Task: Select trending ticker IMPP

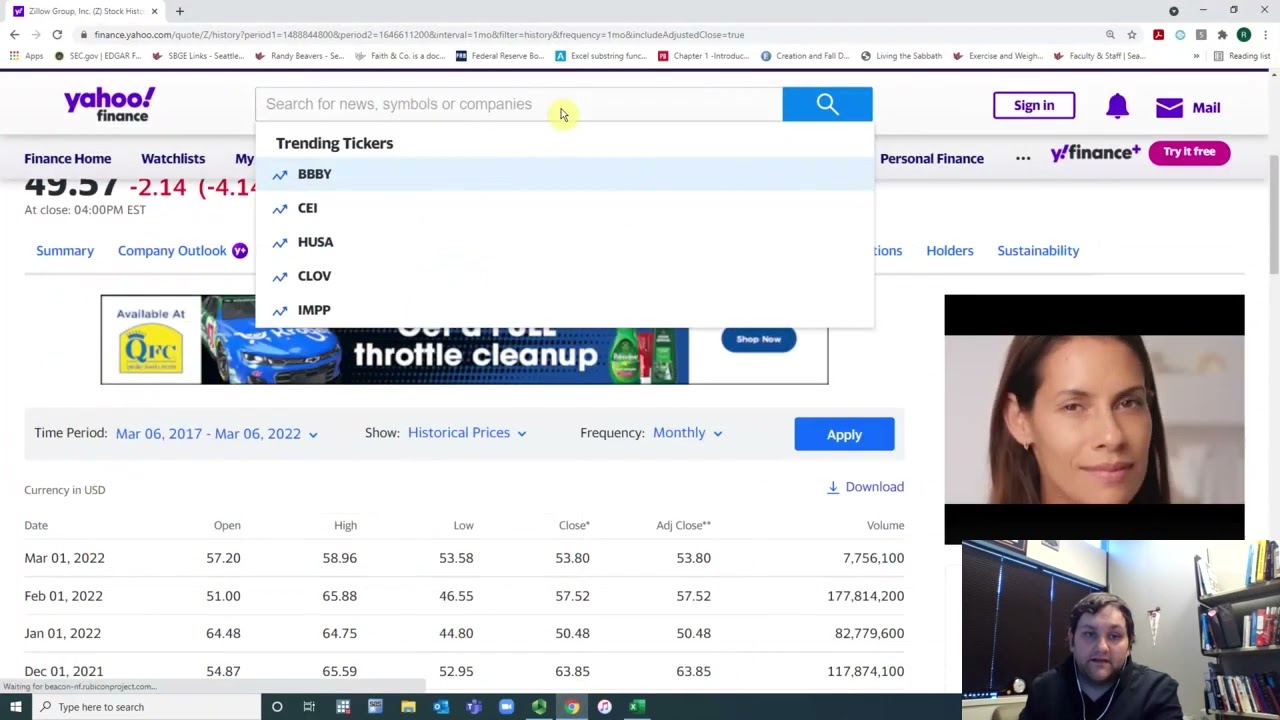Action: click(564, 310)
